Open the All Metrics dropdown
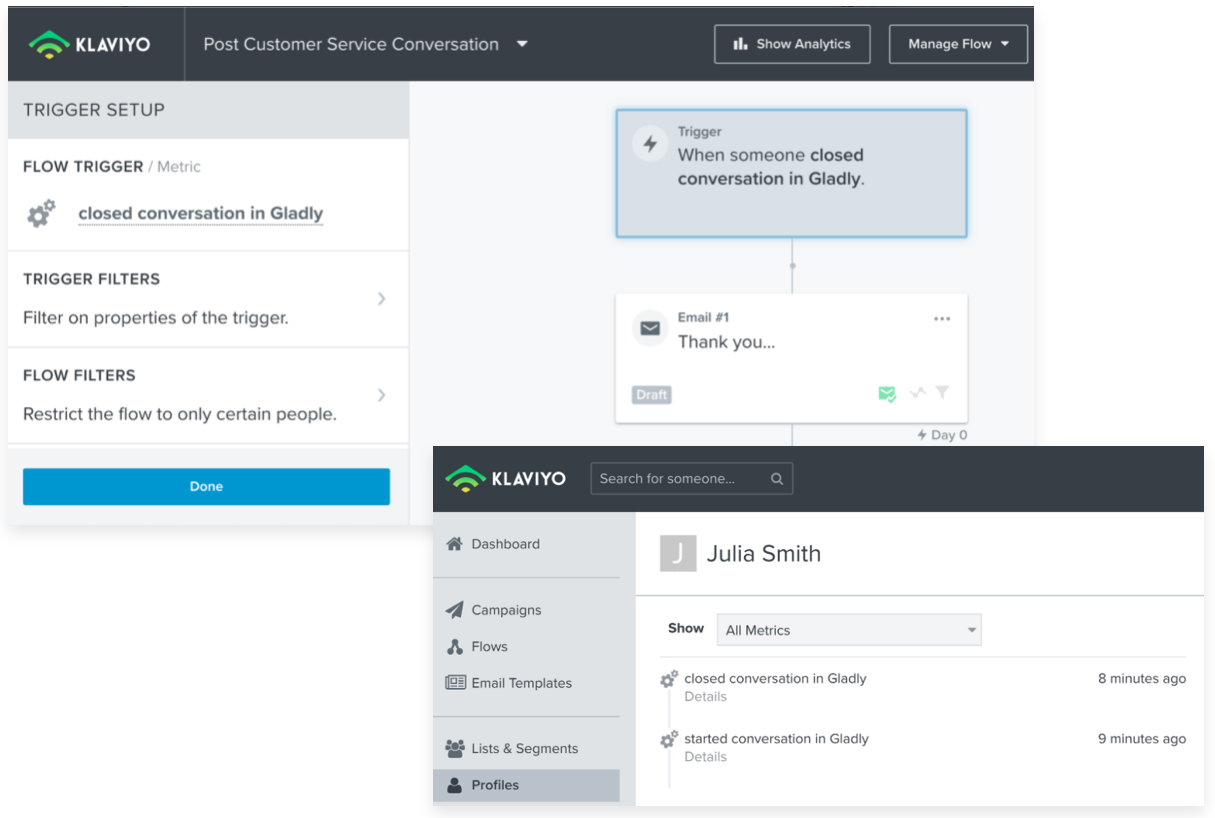This screenshot has width=1215, height=818. click(x=849, y=630)
